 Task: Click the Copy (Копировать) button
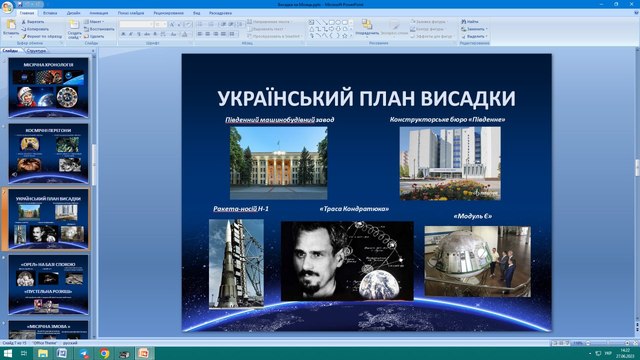[35, 29]
